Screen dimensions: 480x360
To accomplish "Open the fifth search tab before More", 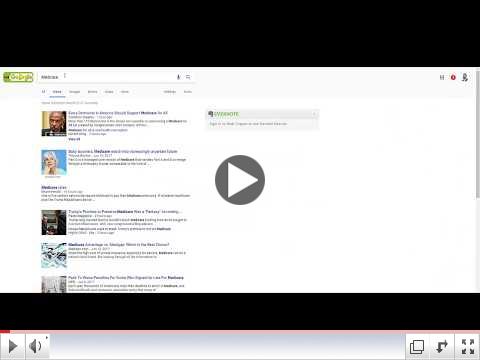I will pos(109,92).
